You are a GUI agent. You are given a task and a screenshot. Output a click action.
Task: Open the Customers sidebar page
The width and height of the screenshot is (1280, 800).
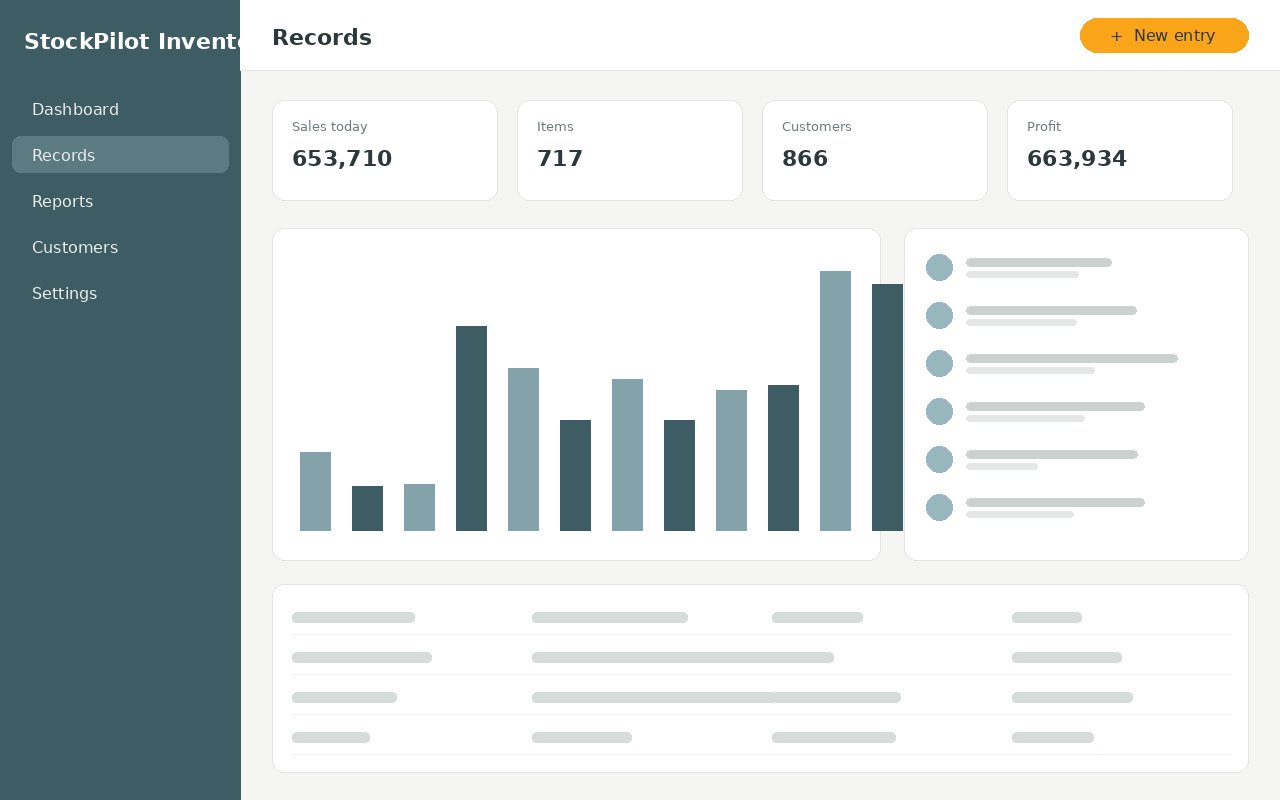click(x=120, y=247)
